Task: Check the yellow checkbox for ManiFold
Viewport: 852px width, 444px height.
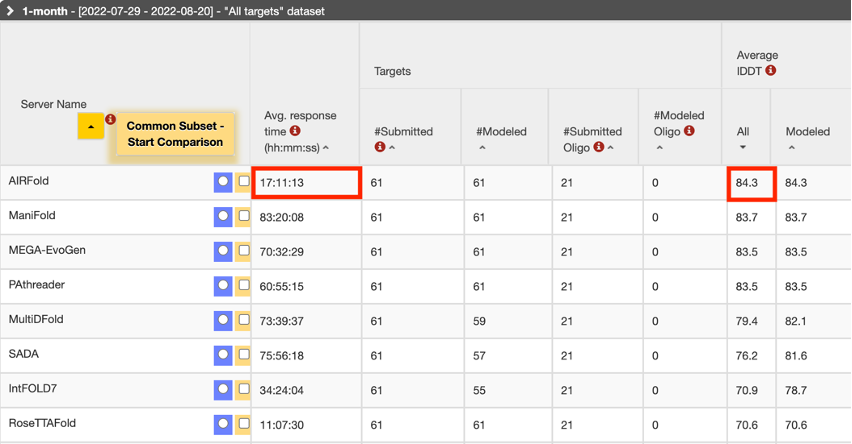Action: click(243, 216)
